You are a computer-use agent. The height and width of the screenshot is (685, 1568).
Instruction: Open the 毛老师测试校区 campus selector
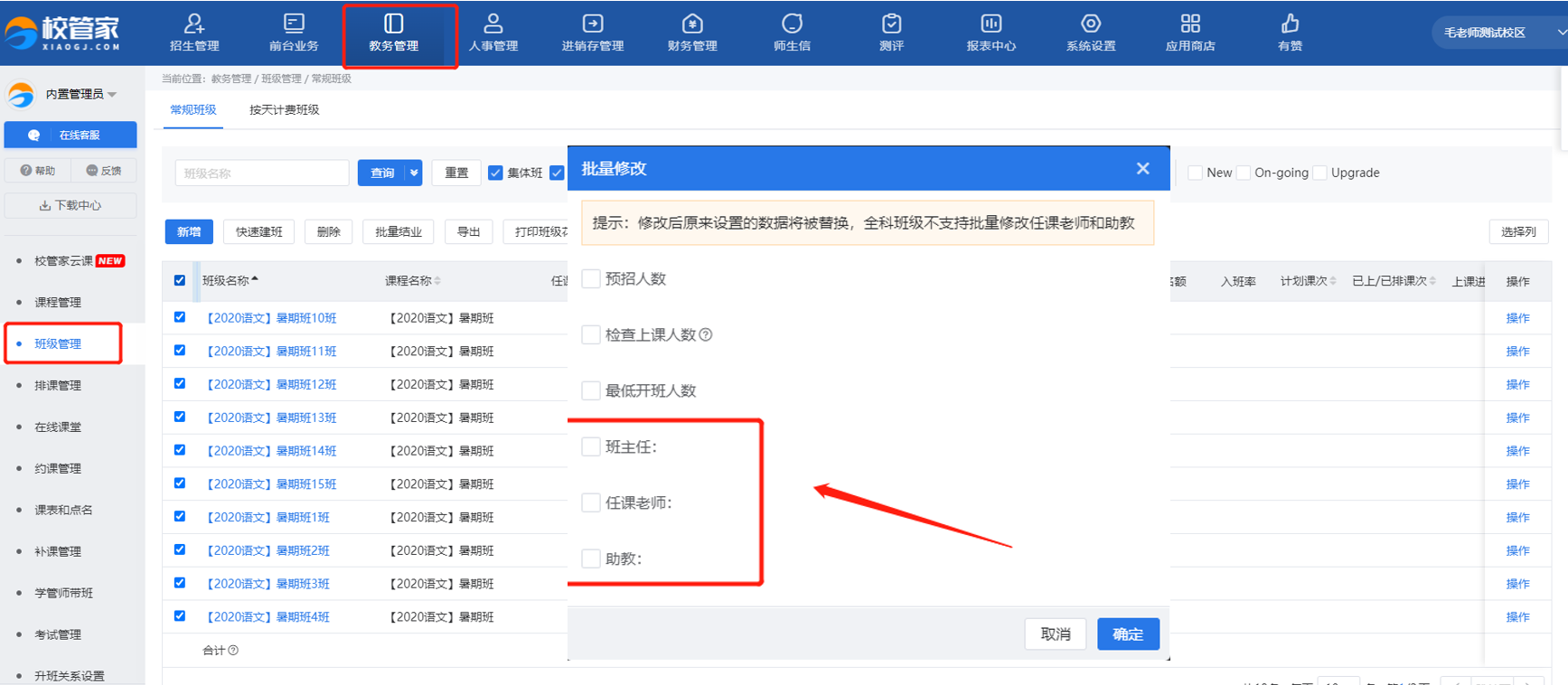(1496, 33)
